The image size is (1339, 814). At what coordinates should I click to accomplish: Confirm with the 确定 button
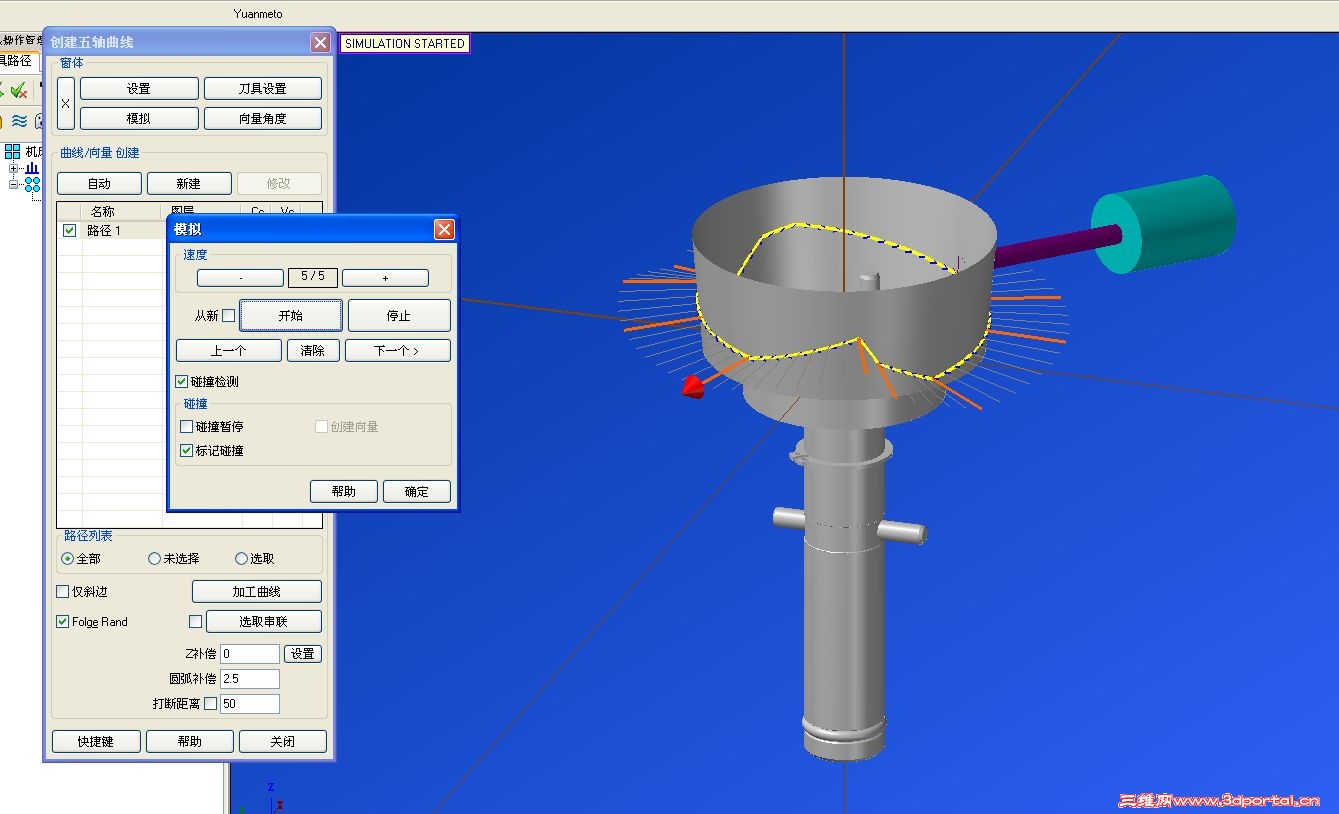[417, 491]
